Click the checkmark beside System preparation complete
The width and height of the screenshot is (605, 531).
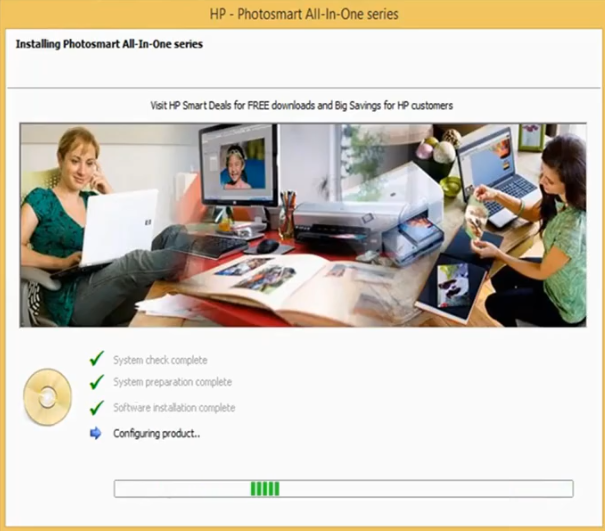pyautogui.click(x=96, y=382)
